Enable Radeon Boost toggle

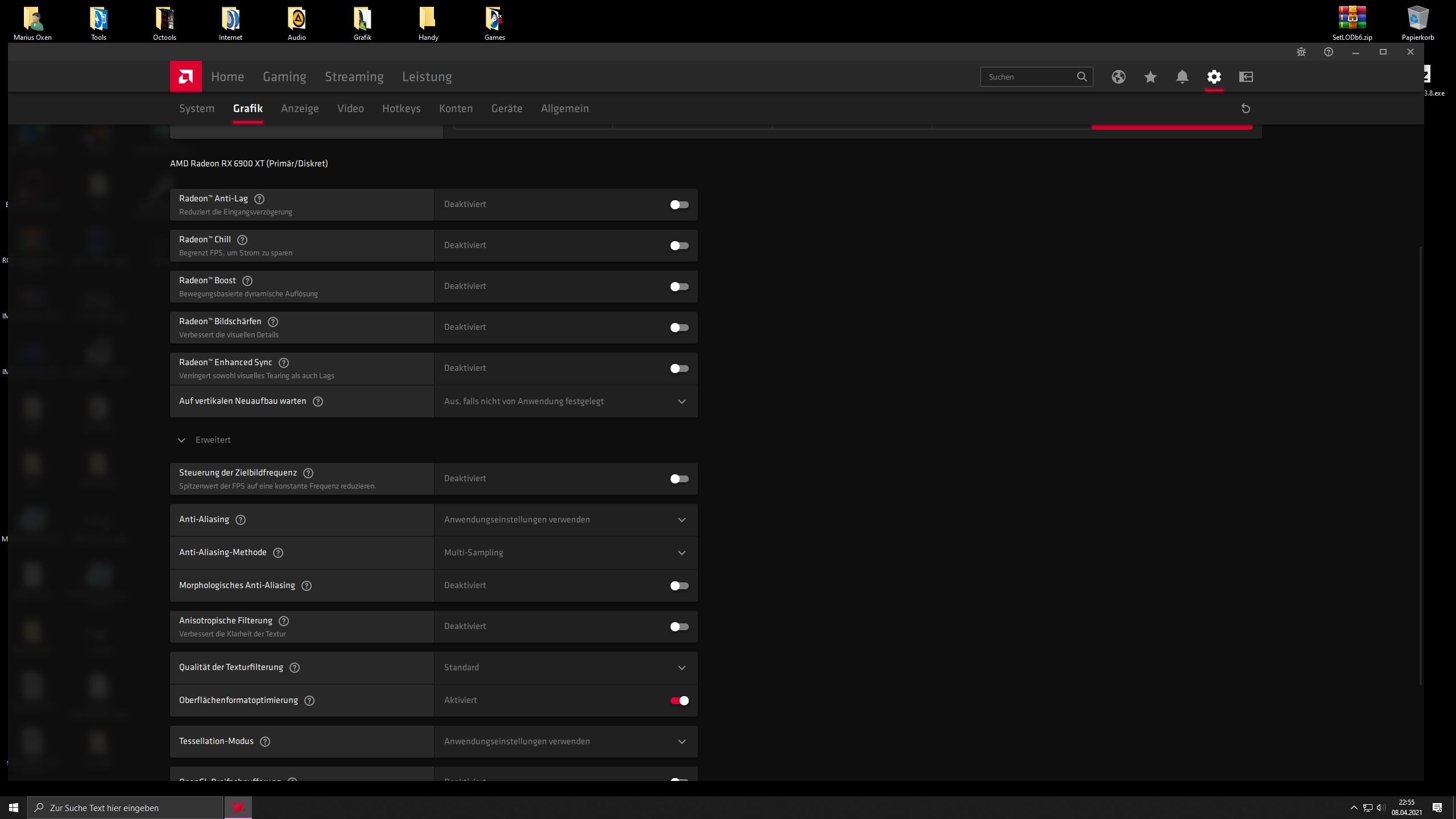679,287
